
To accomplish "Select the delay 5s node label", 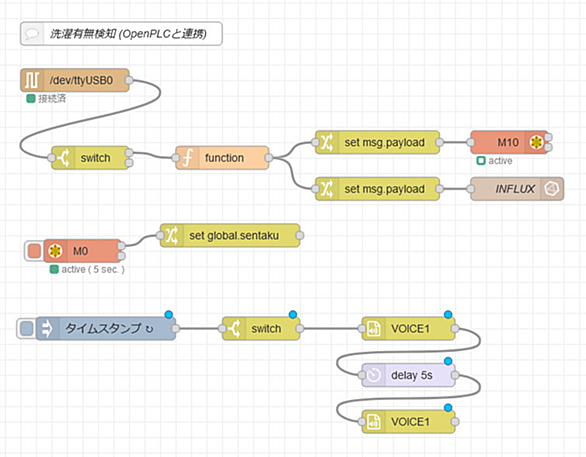I will click(411, 375).
